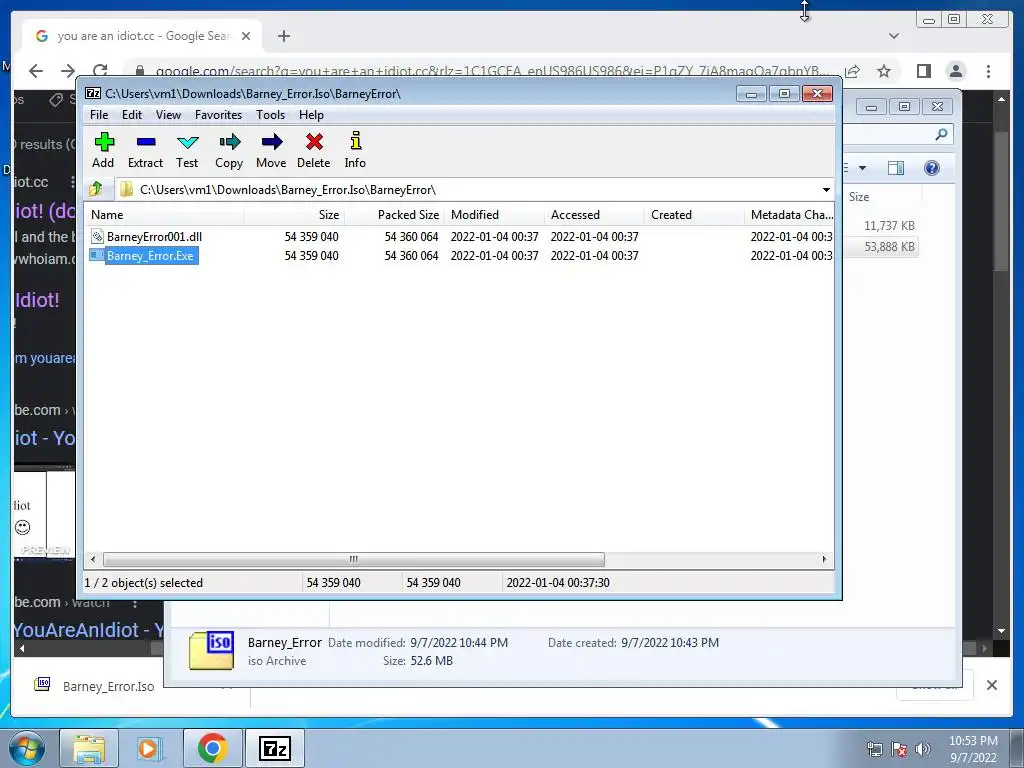Viewport: 1024px width, 768px height.
Task: Click the network tray icon
Action: click(874, 749)
